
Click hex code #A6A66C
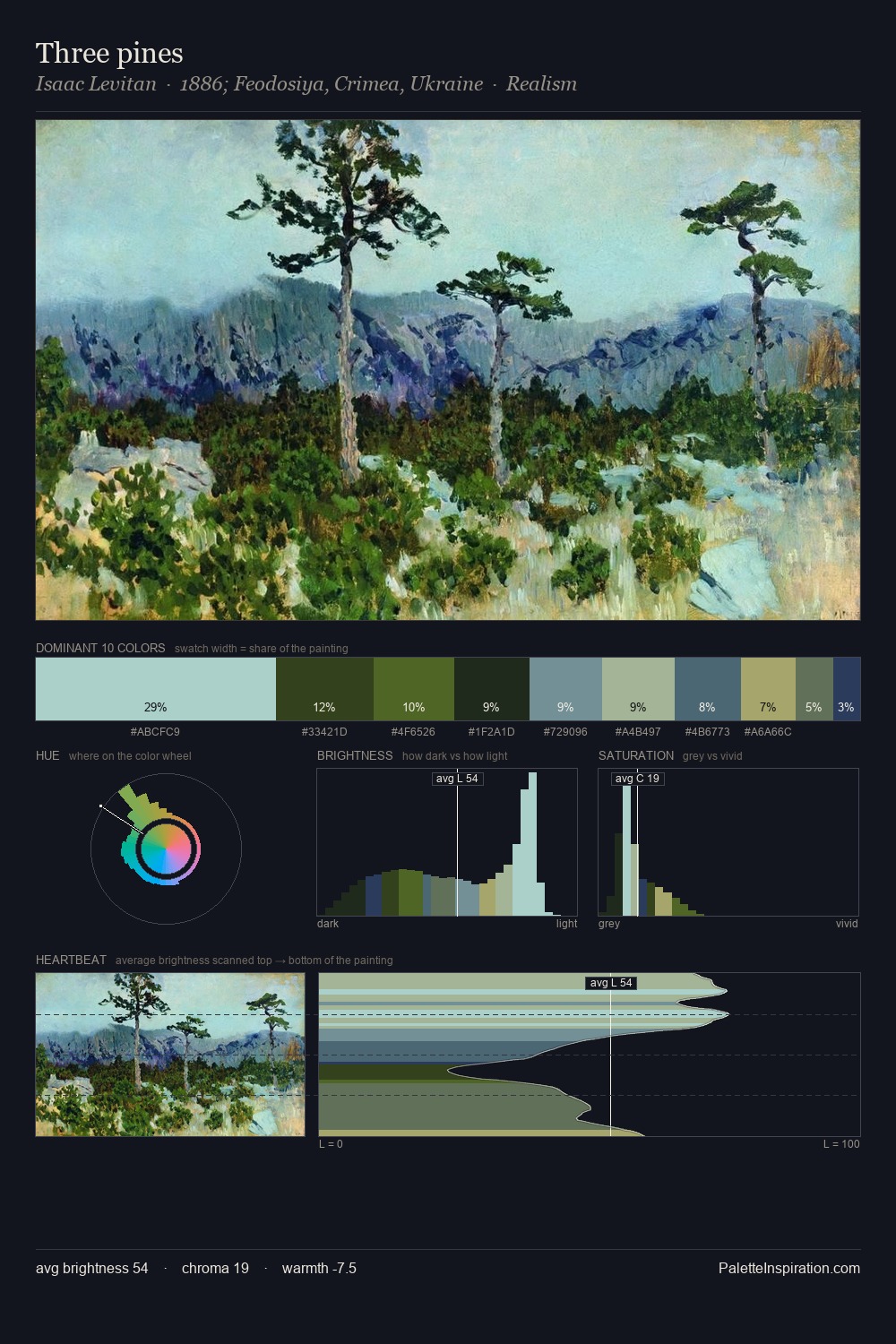tap(768, 732)
